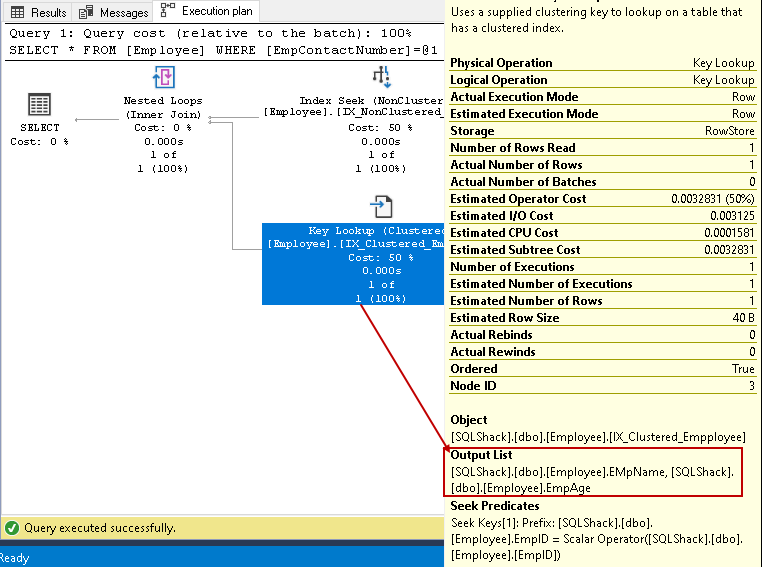The height and width of the screenshot is (567, 762).
Task: Click the Number of Rows Read row
Action: click(603, 148)
